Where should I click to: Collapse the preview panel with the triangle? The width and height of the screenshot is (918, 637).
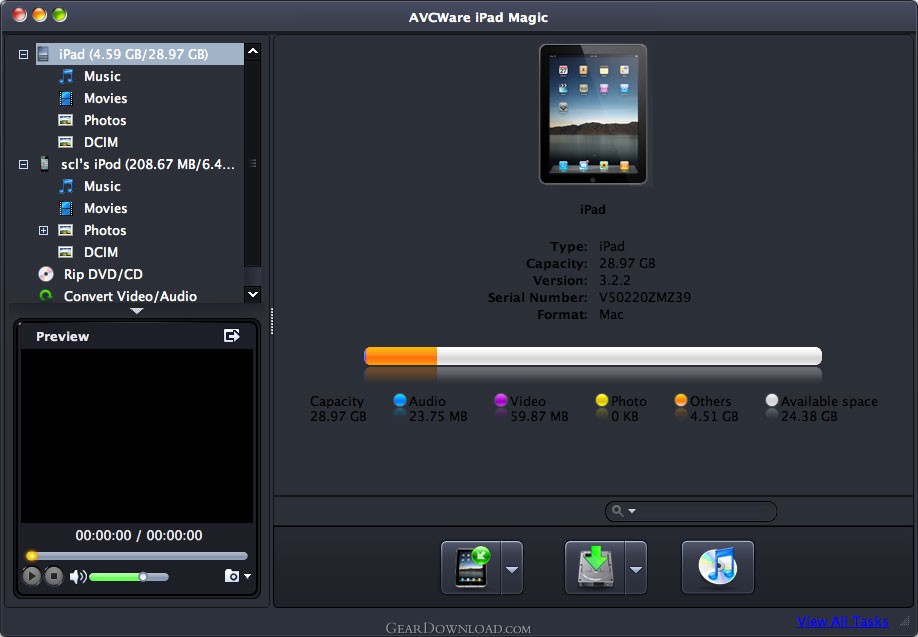coord(136,311)
